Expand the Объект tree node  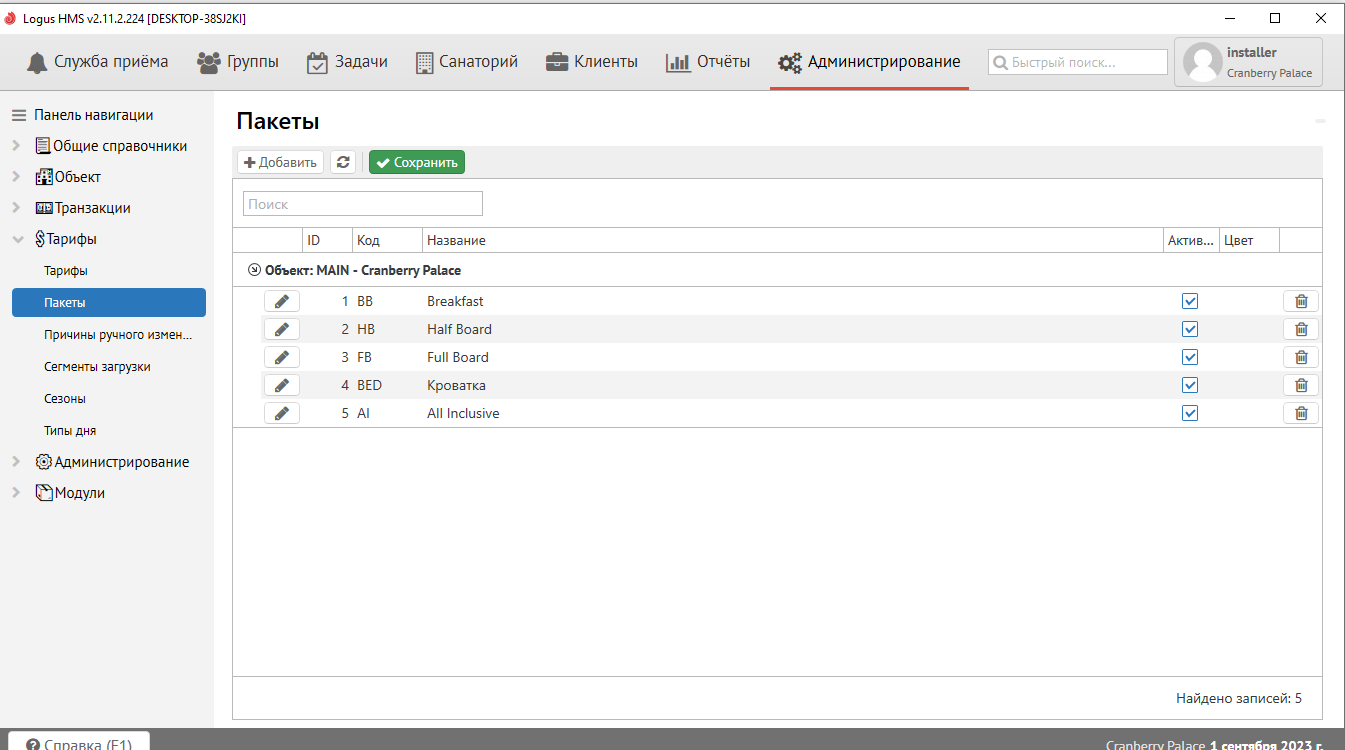pyautogui.click(x=16, y=177)
